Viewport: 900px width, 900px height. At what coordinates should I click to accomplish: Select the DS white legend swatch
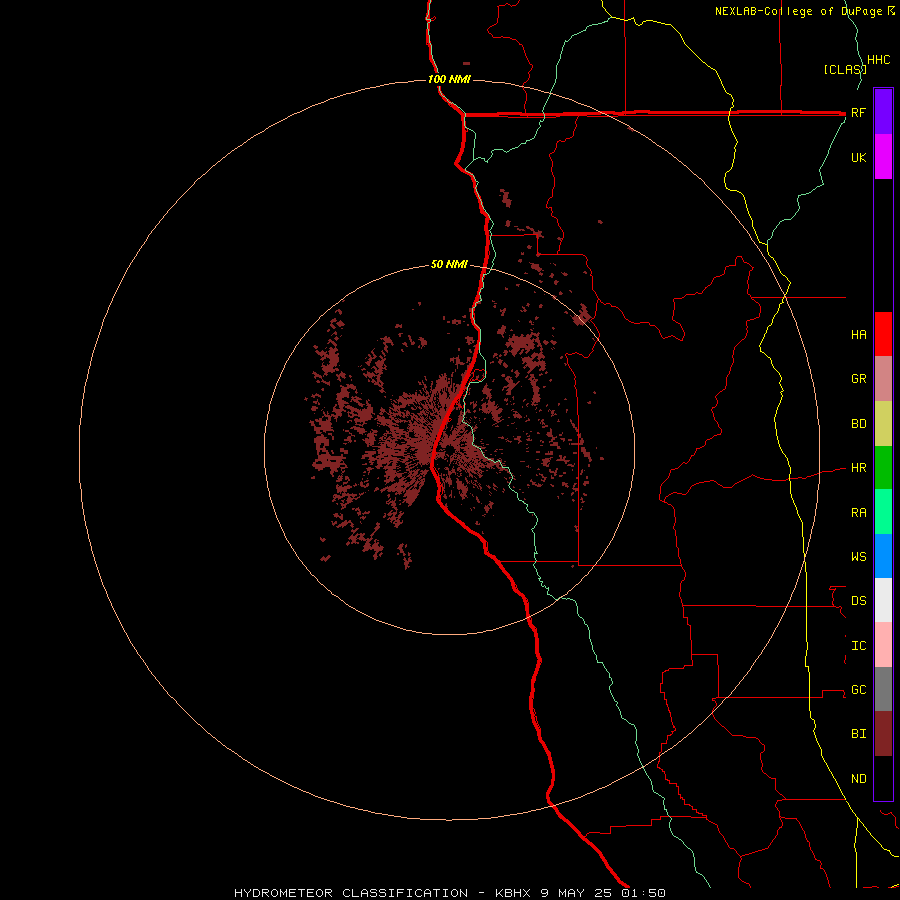coord(883,600)
